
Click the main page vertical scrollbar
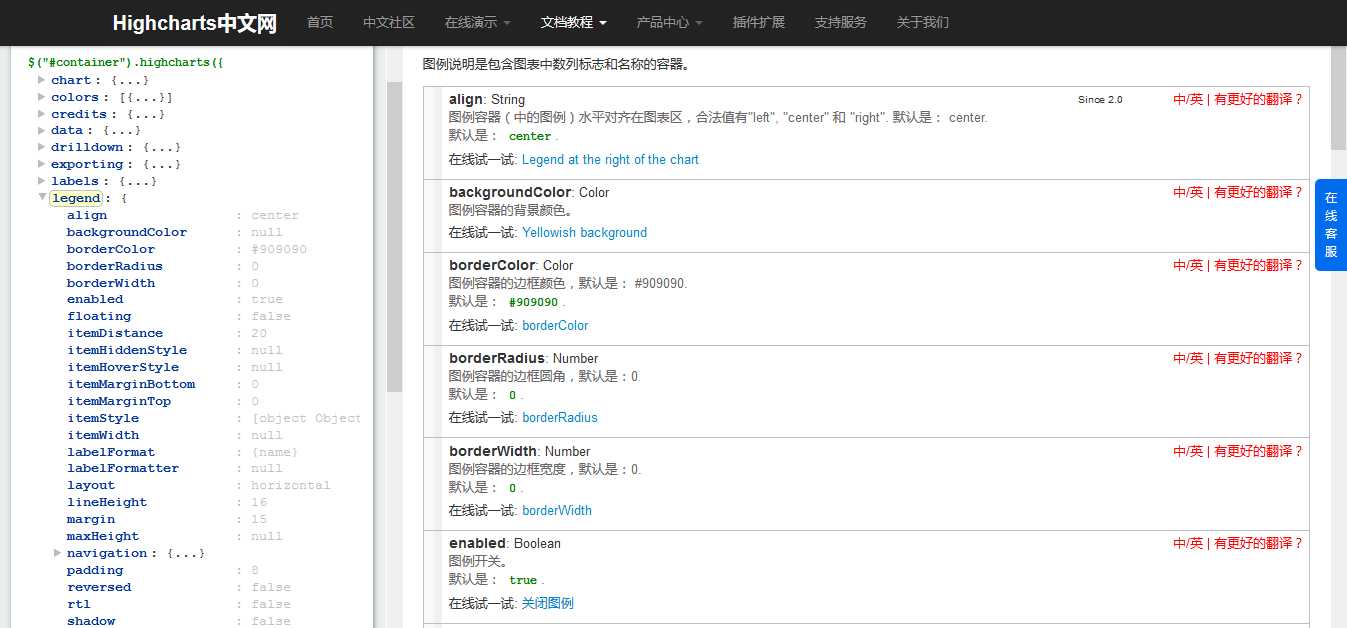click(1339, 98)
